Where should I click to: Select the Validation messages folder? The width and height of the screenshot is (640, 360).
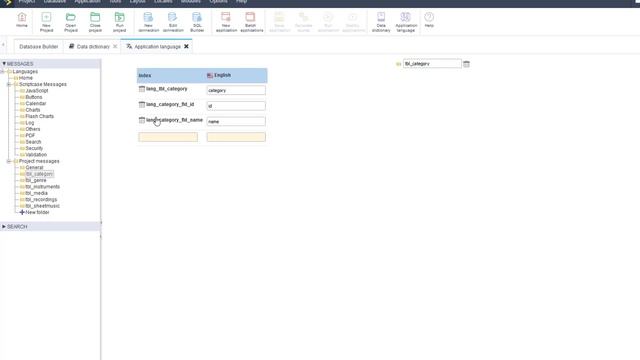36,155
